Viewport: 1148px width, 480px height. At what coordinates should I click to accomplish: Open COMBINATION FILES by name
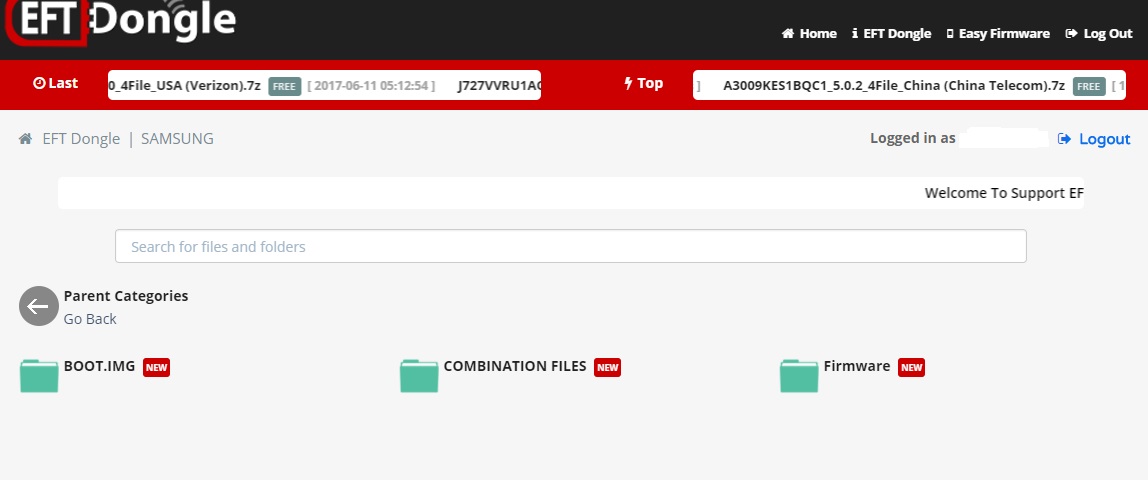click(515, 367)
